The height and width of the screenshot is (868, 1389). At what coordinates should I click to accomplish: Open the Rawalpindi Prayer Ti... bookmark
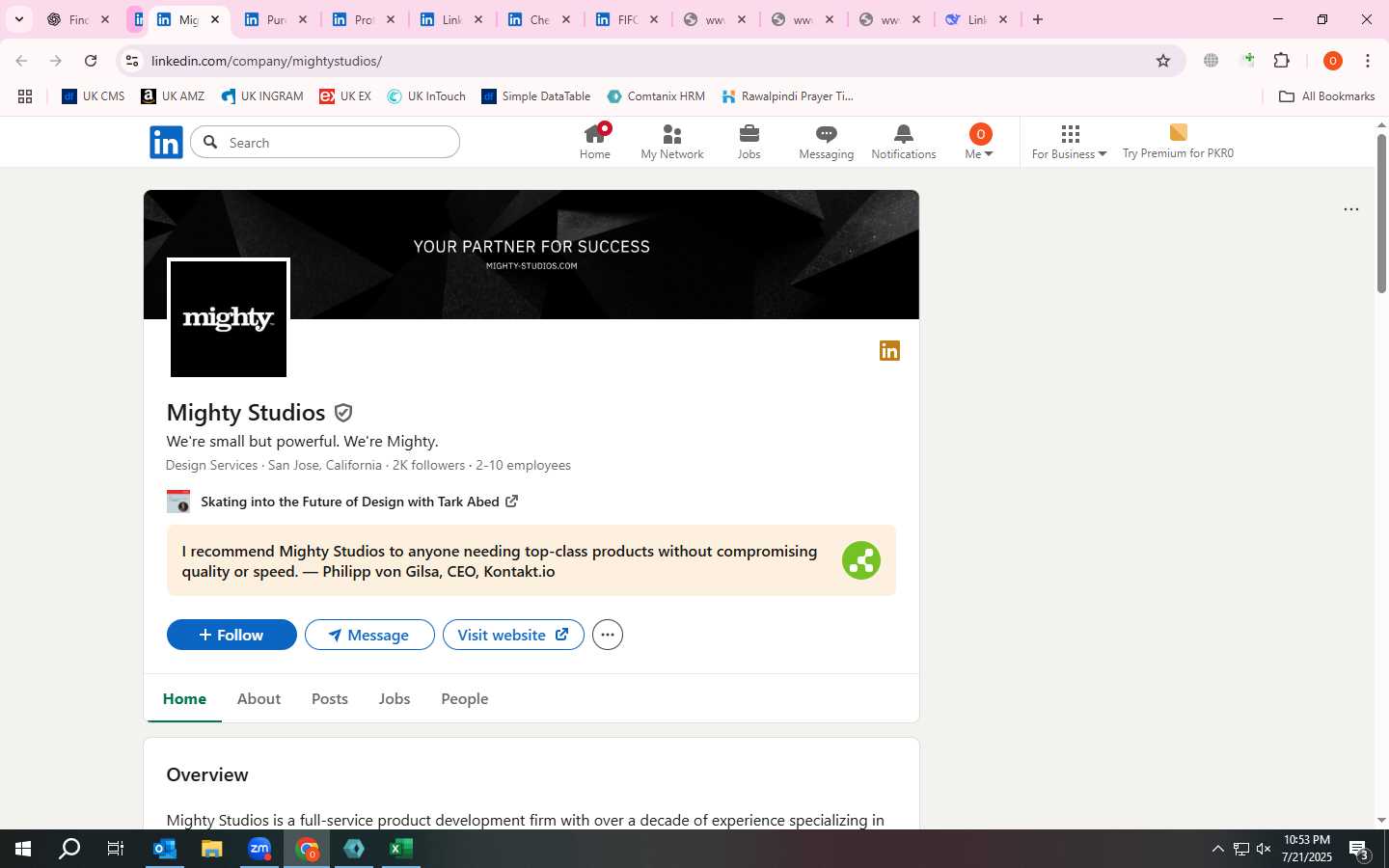click(x=787, y=96)
